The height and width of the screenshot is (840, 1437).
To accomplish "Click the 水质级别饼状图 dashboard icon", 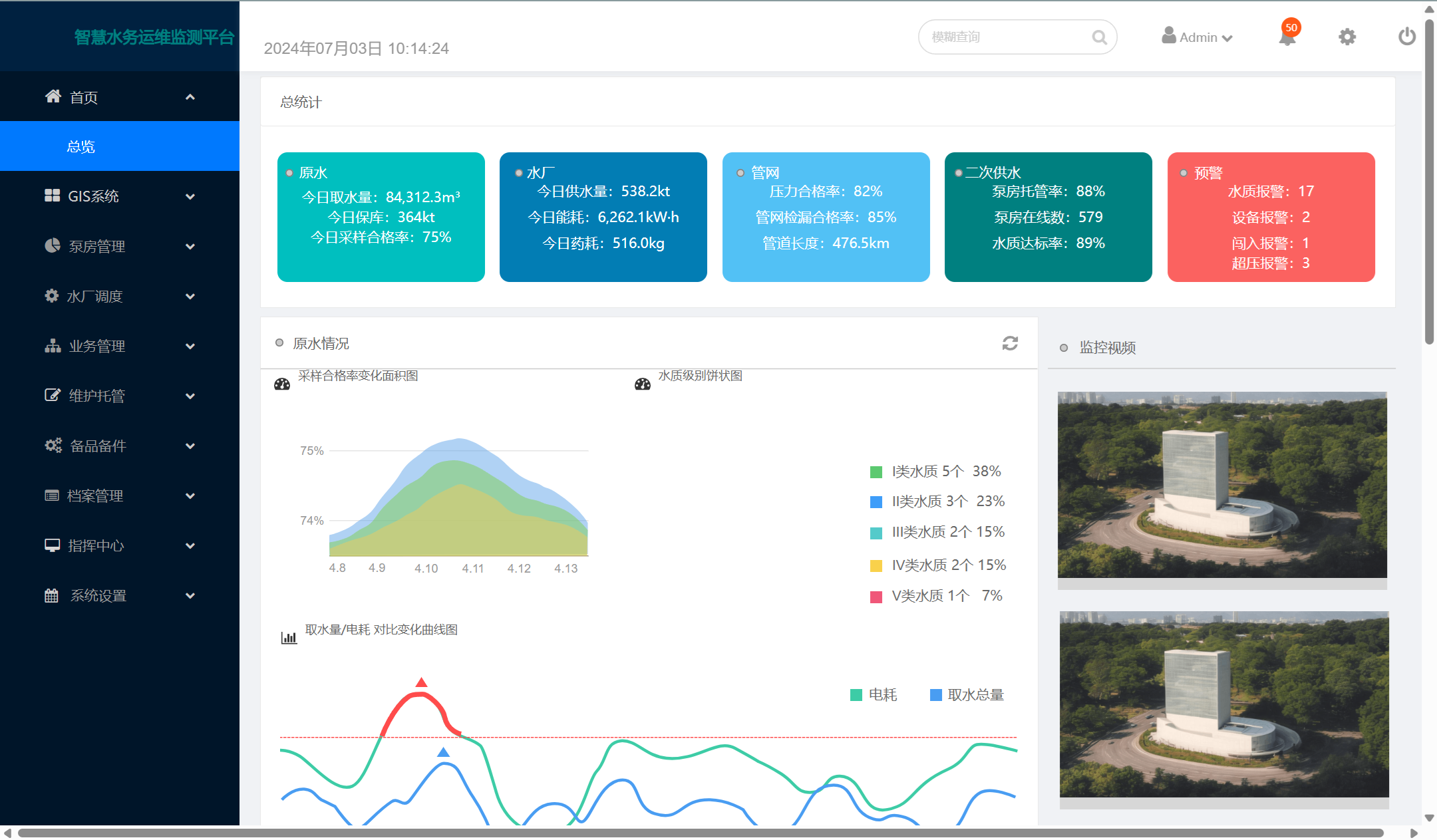I will (643, 384).
